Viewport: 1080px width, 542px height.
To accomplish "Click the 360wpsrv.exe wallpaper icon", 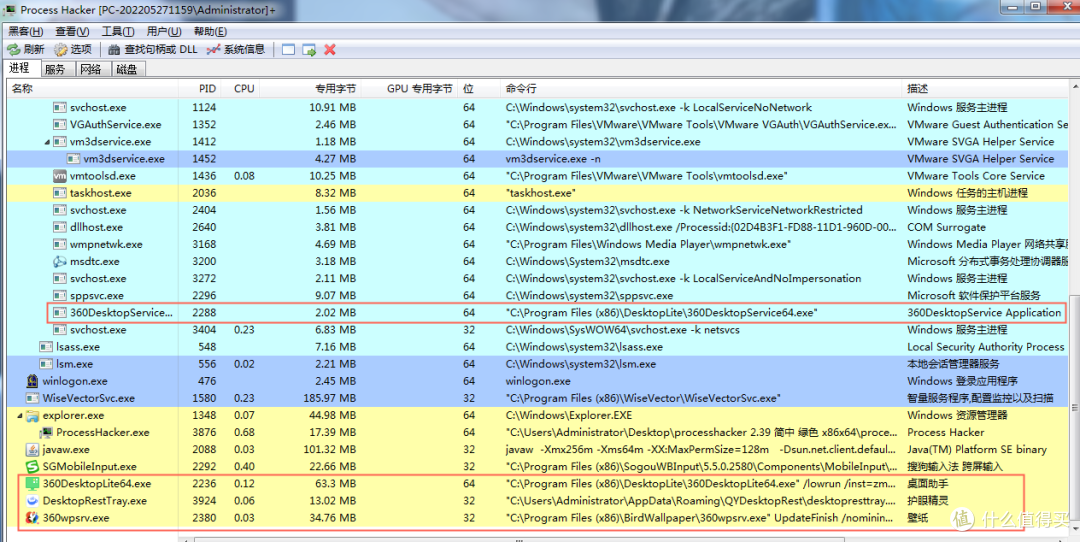I will 32,518.
